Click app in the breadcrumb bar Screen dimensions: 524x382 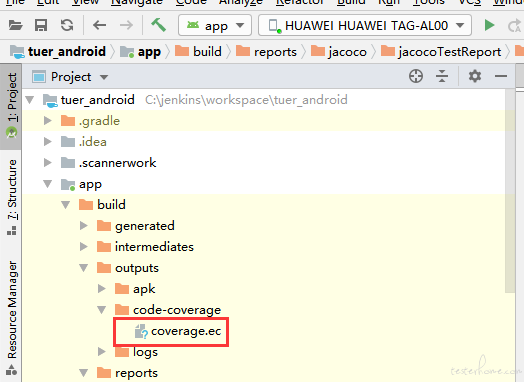(140, 52)
